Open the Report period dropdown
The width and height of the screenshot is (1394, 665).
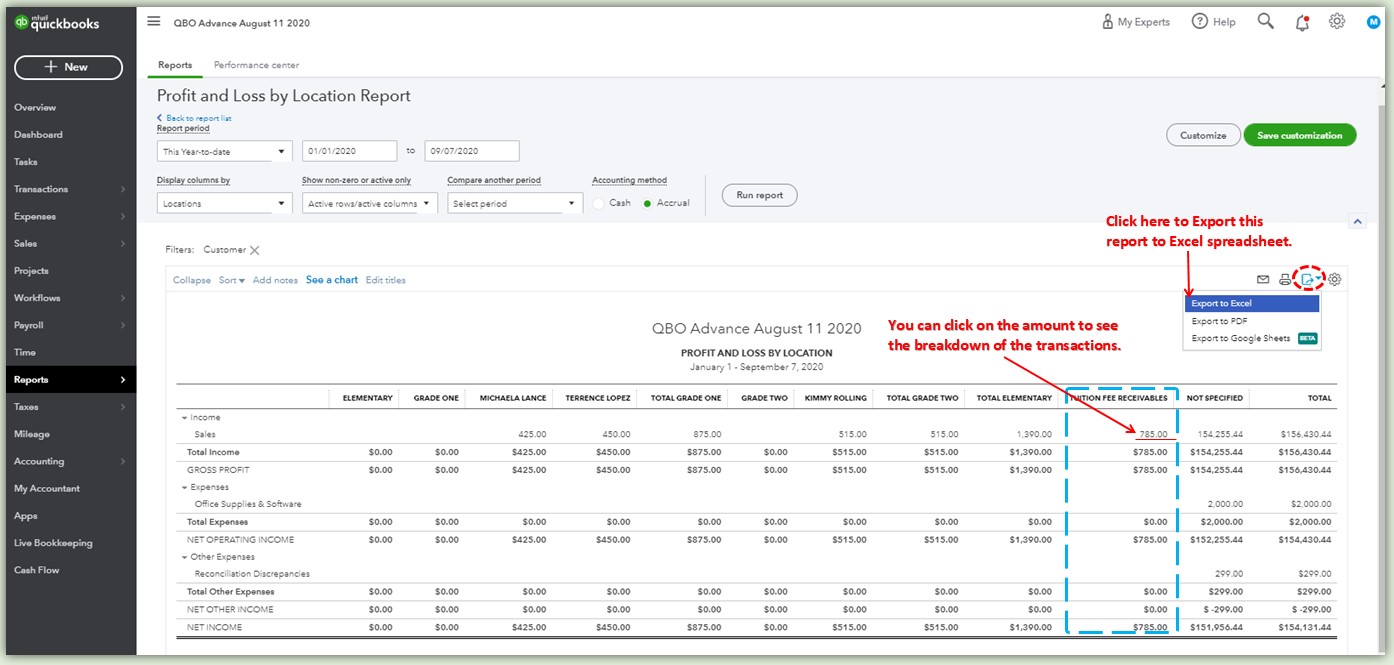(x=224, y=151)
